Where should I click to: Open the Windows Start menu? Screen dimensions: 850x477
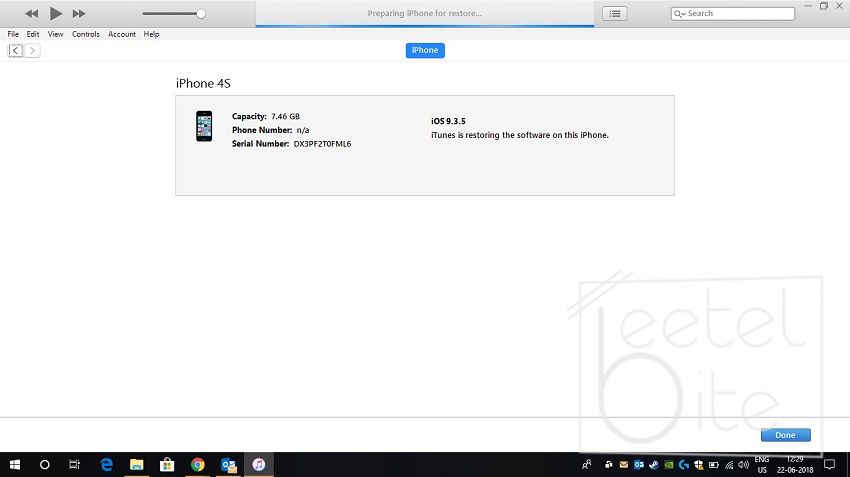[x=14, y=465]
